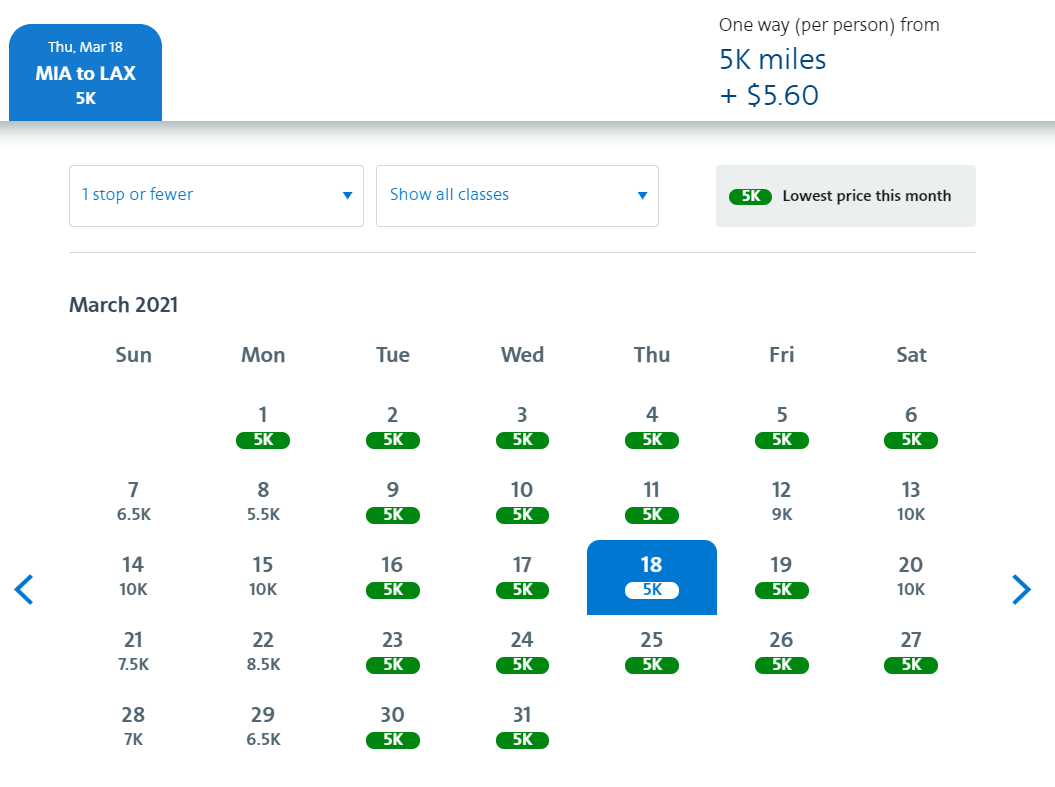Click the selected date March 18

[x=651, y=577]
